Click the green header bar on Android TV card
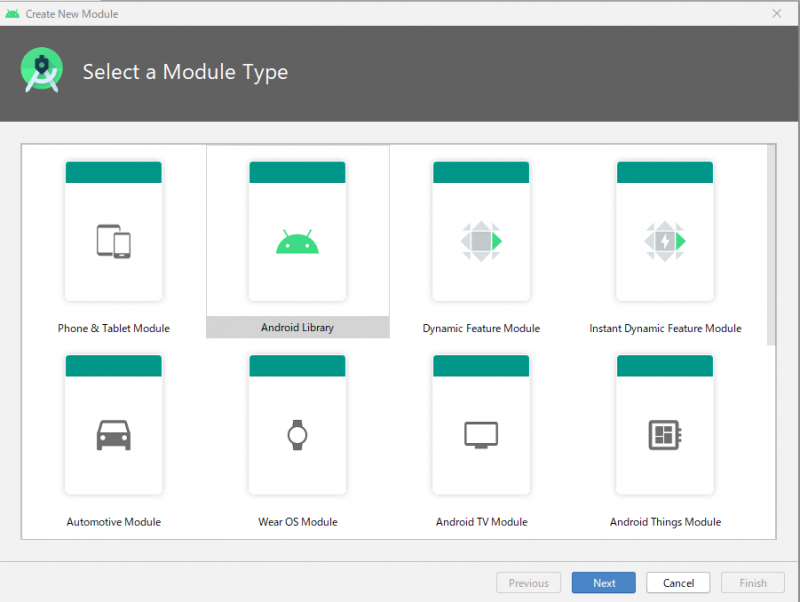800x602 pixels. click(481, 365)
